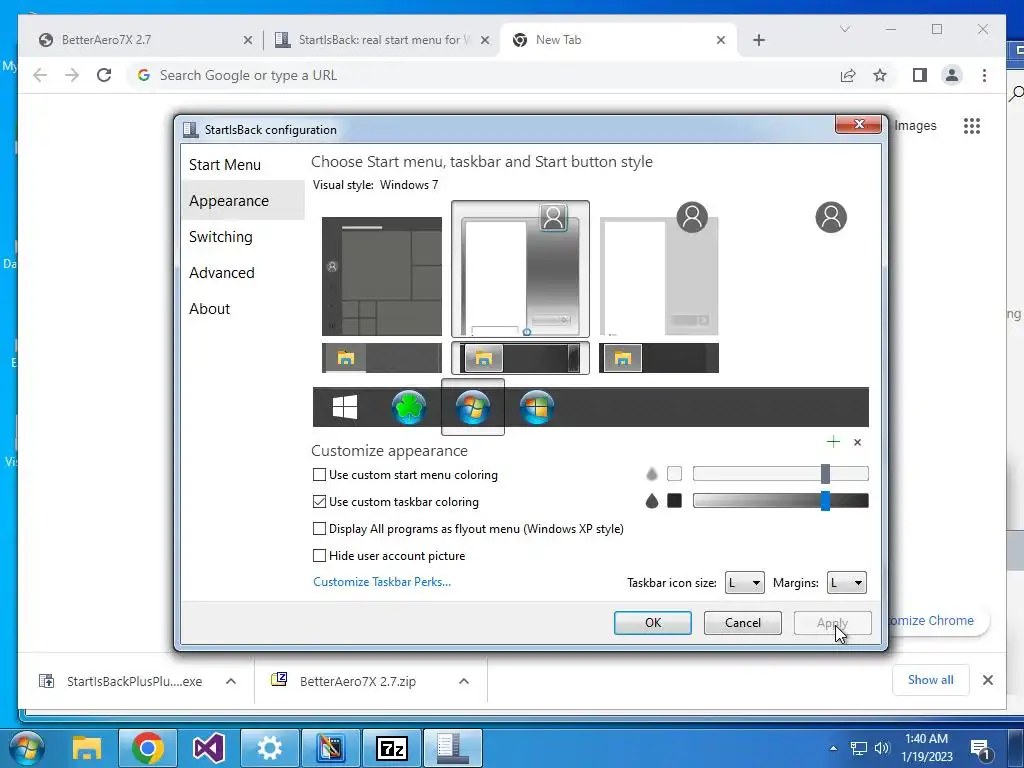Expand BetterAero7X 2.7.zip download options
The height and width of the screenshot is (768, 1024).
[464, 681]
